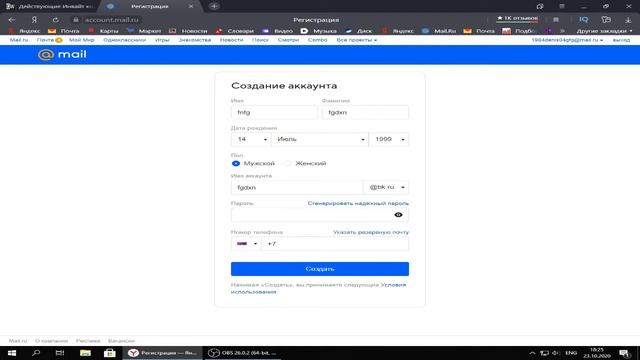Open a new tab with plus icon

tap(214, 6)
